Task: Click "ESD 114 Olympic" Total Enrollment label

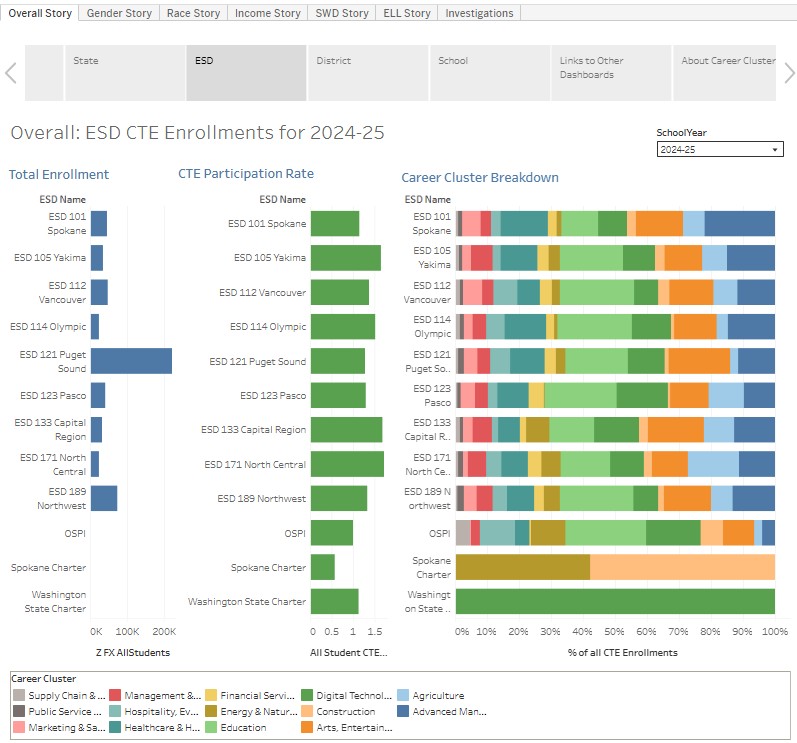Action: click(48, 327)
